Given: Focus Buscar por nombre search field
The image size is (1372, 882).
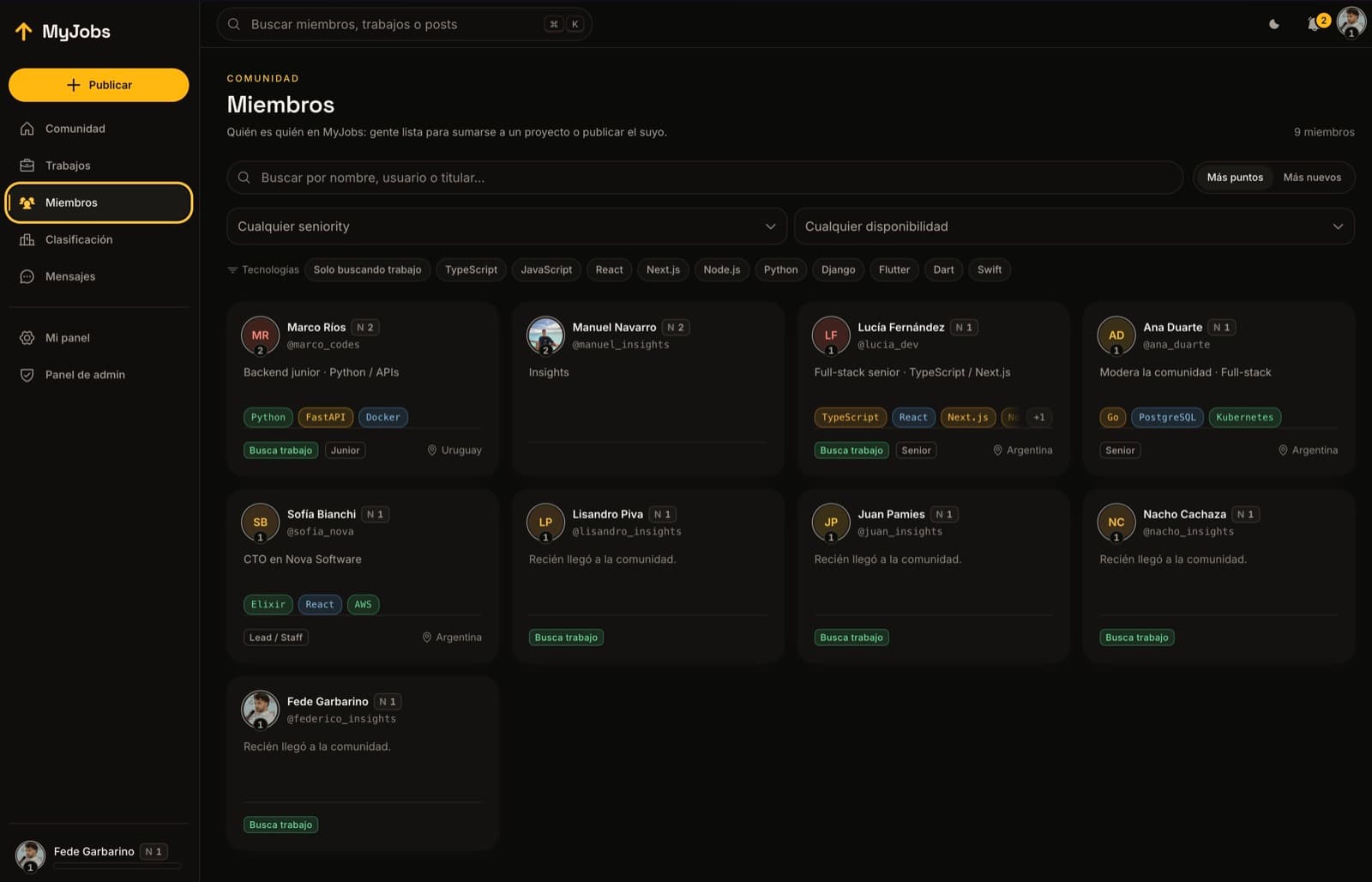Looking at the screenshot, I should pos(705,178).
